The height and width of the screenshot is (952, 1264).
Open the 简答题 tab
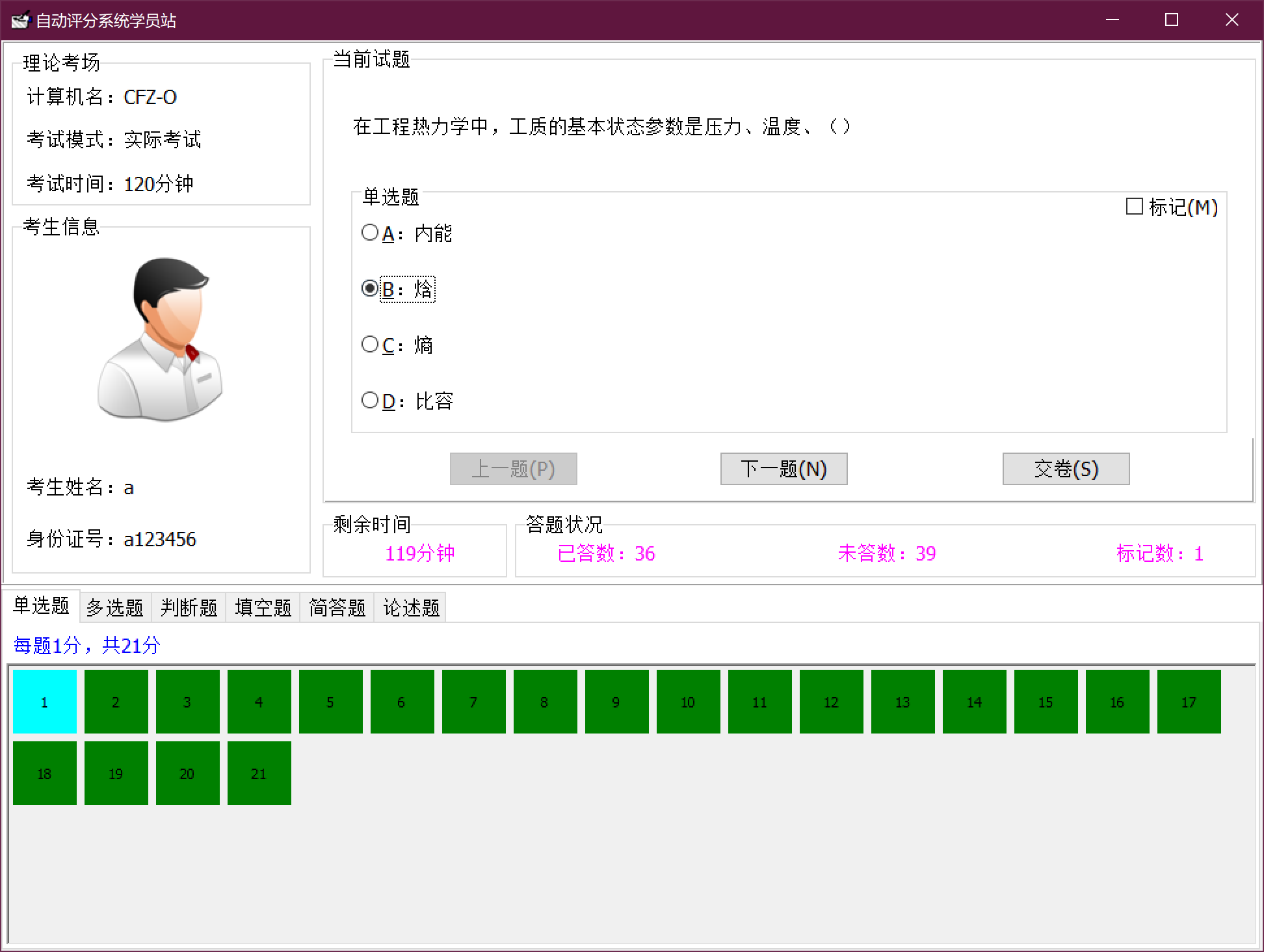pyautogui.click(x=337, y=608)
